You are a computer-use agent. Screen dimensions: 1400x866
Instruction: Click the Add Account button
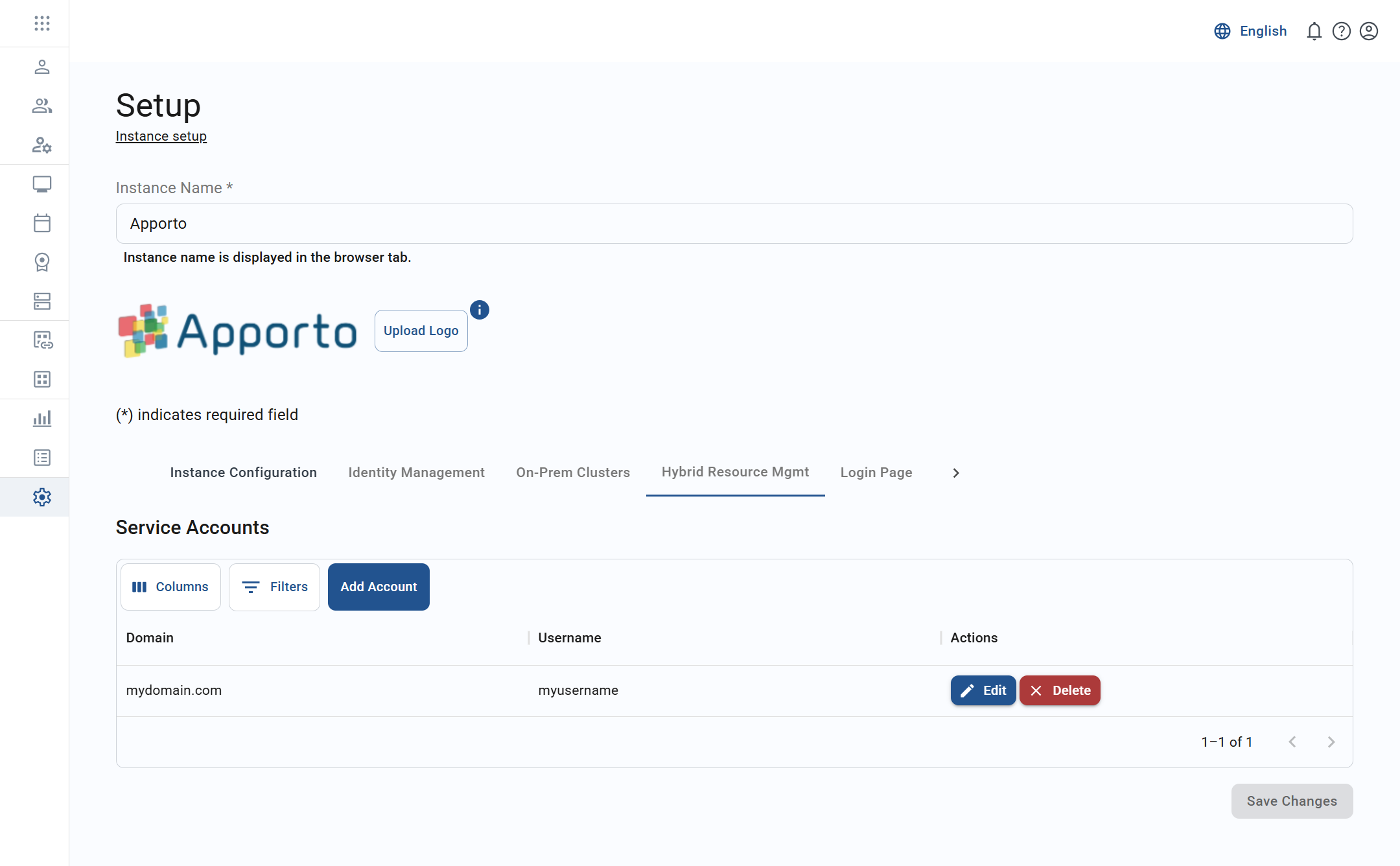(378, 587)
